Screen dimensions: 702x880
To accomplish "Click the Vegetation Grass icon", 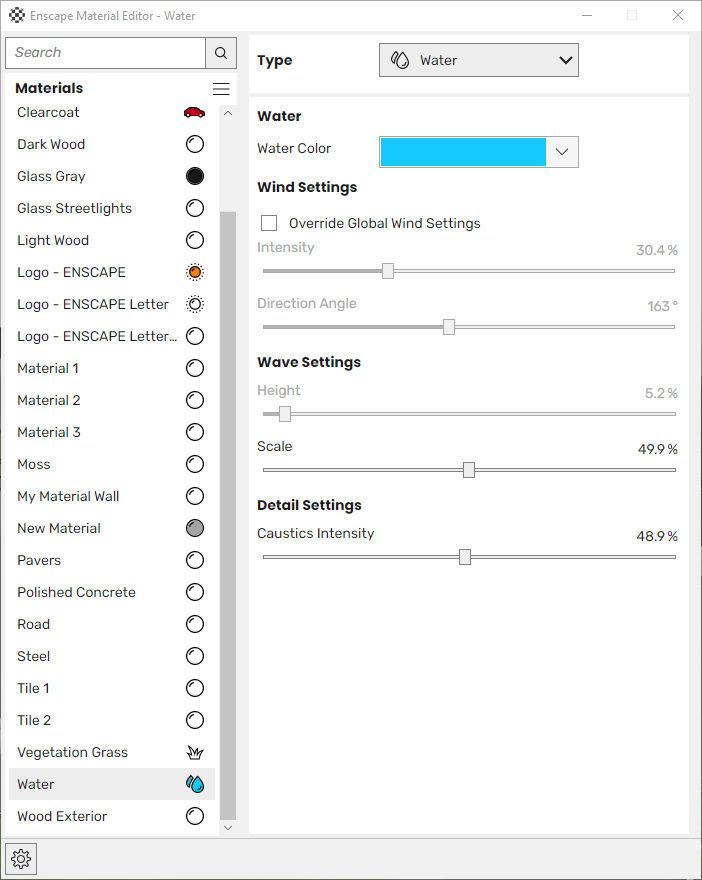I will pos(195,752).
